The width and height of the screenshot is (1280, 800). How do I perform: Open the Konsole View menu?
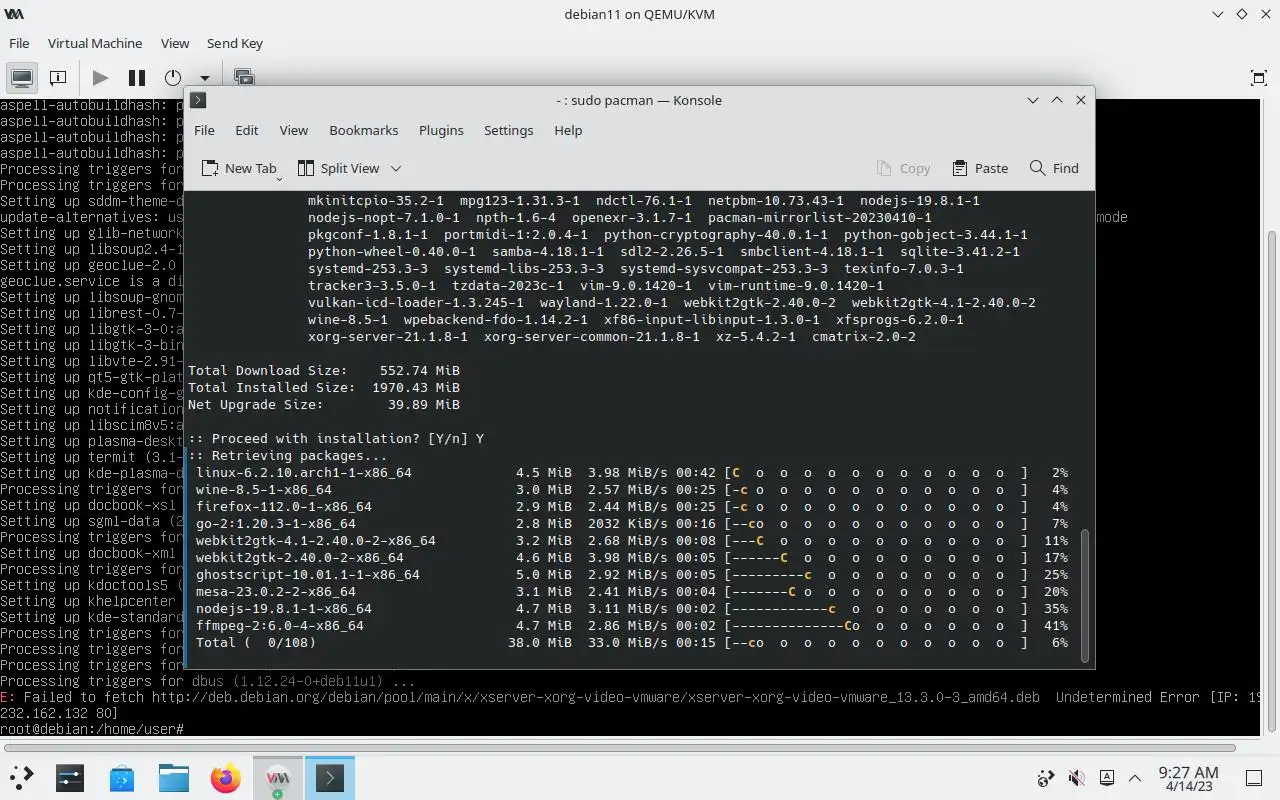294,130
